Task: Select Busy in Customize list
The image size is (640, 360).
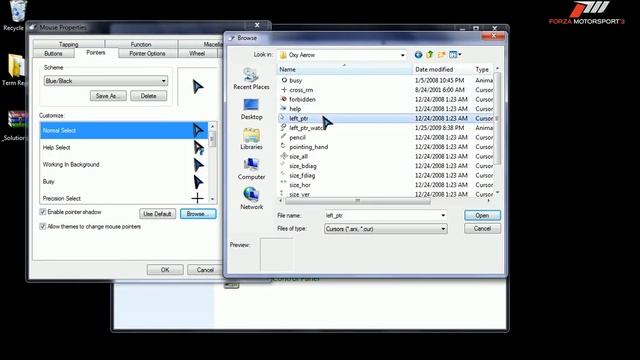Action: (124, 182)
